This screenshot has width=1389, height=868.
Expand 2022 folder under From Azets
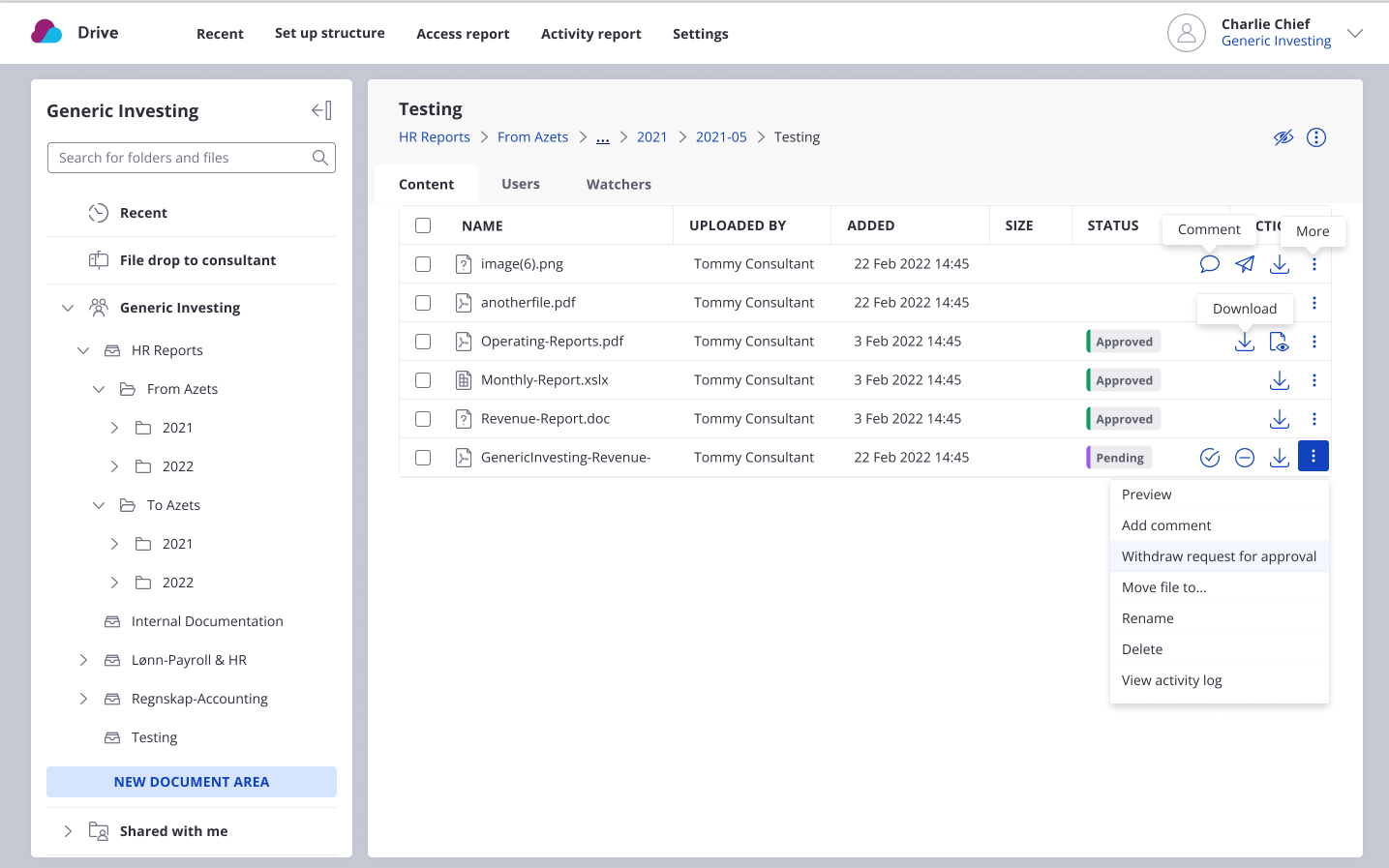(x=114, y=466)
